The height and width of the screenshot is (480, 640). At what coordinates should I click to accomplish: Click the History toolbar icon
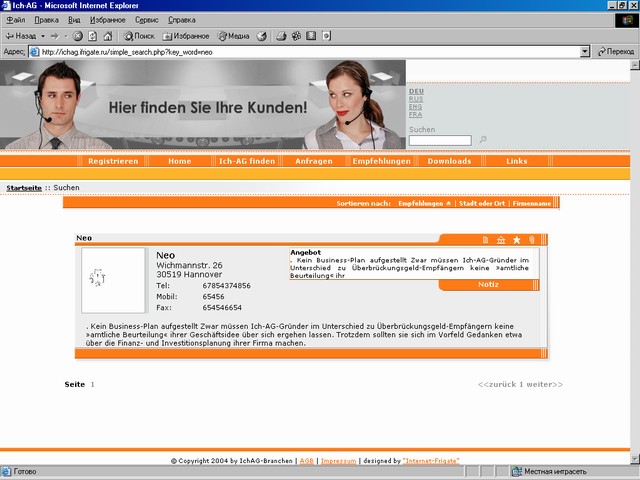coord(262,36)
